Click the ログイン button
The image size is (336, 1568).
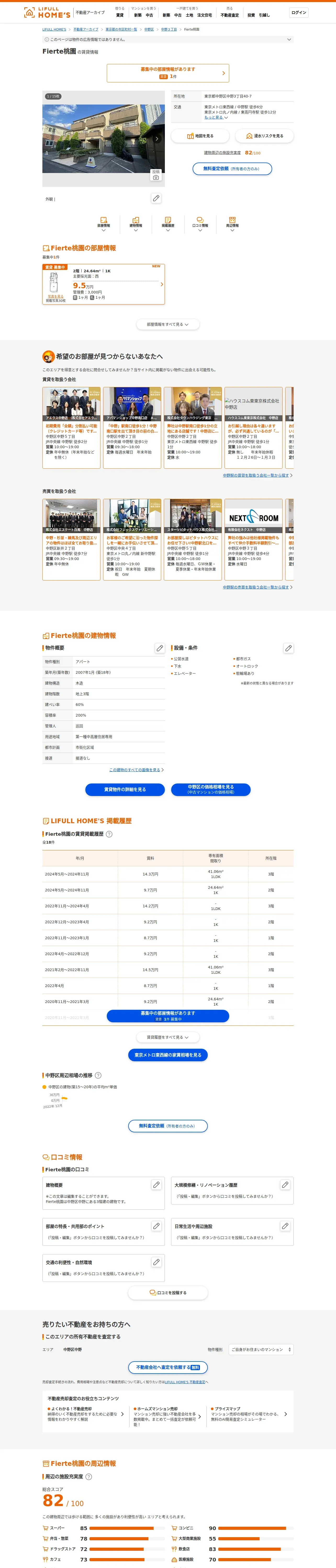click(x=299, y=12)
